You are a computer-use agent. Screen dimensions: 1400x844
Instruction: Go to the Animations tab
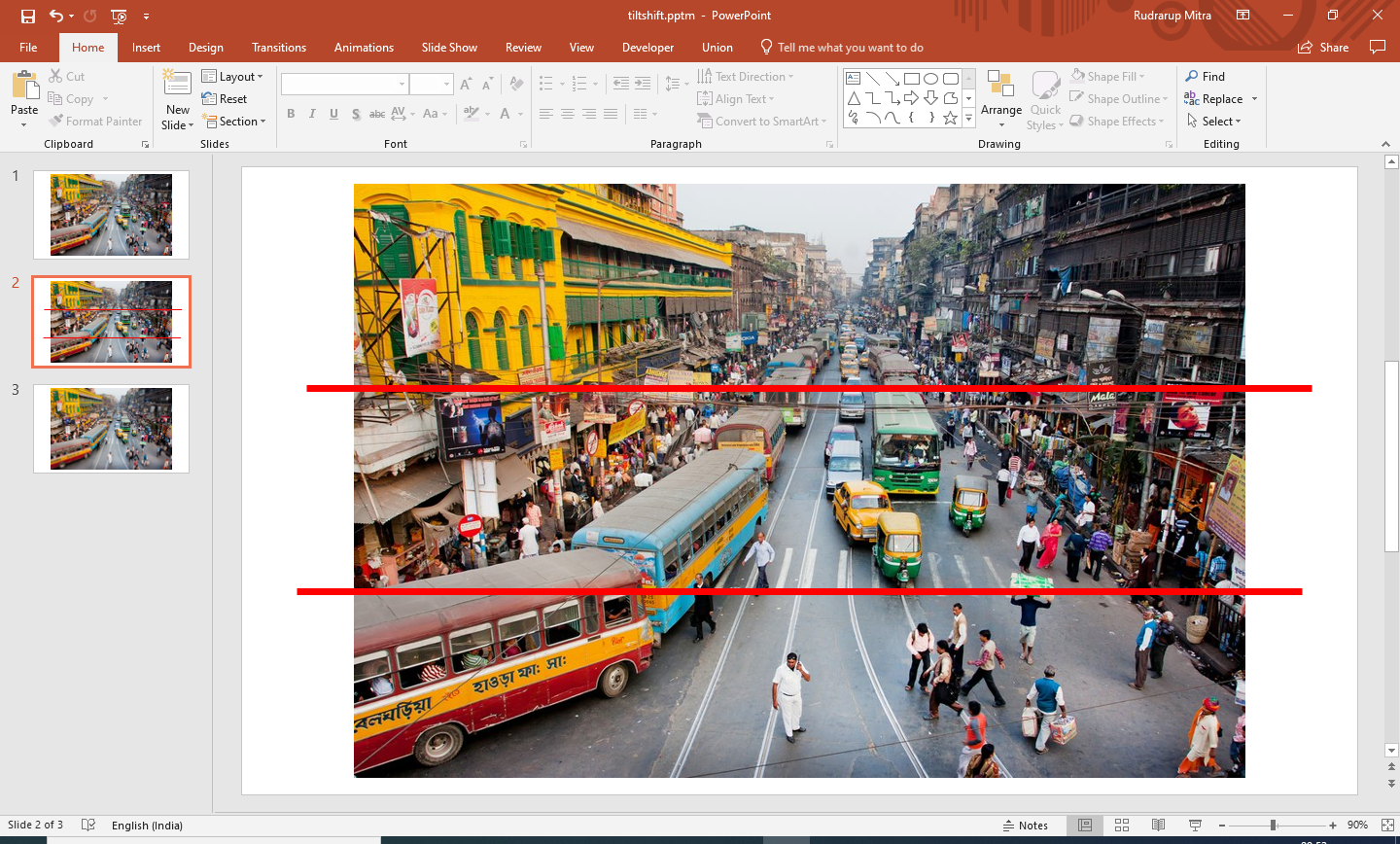(364, 47)
